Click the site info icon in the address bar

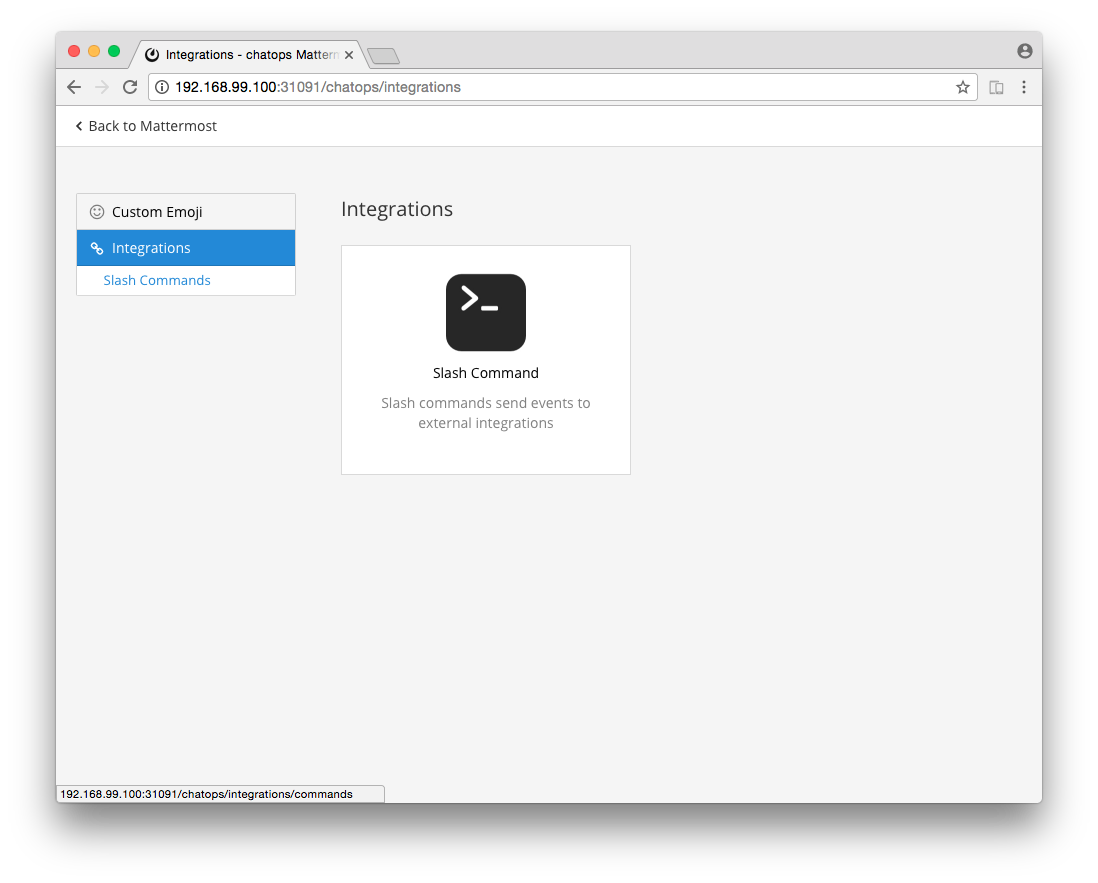coord(162,87)
